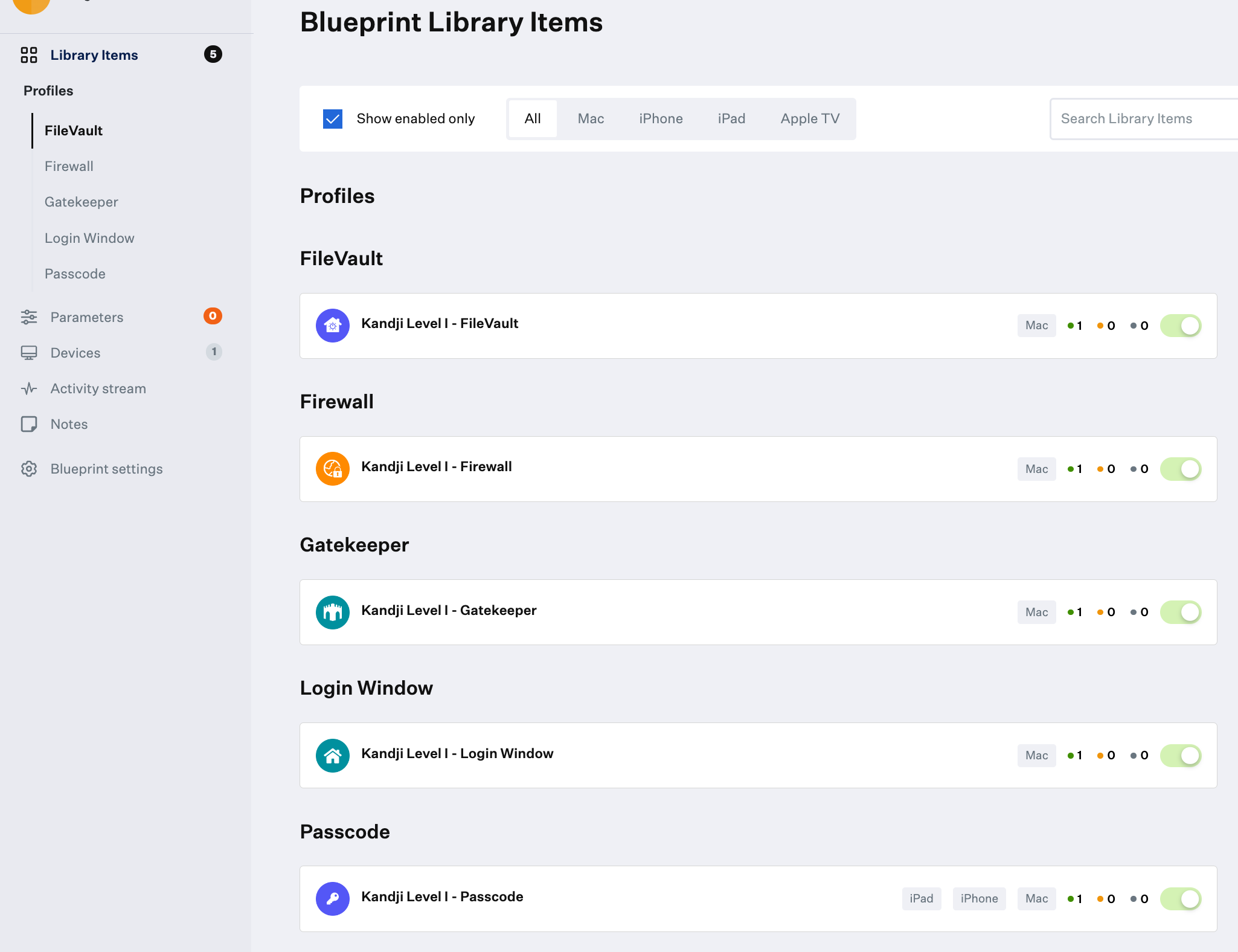
Task: Focus the Search Library Items field
Action: coord(1144,119)
